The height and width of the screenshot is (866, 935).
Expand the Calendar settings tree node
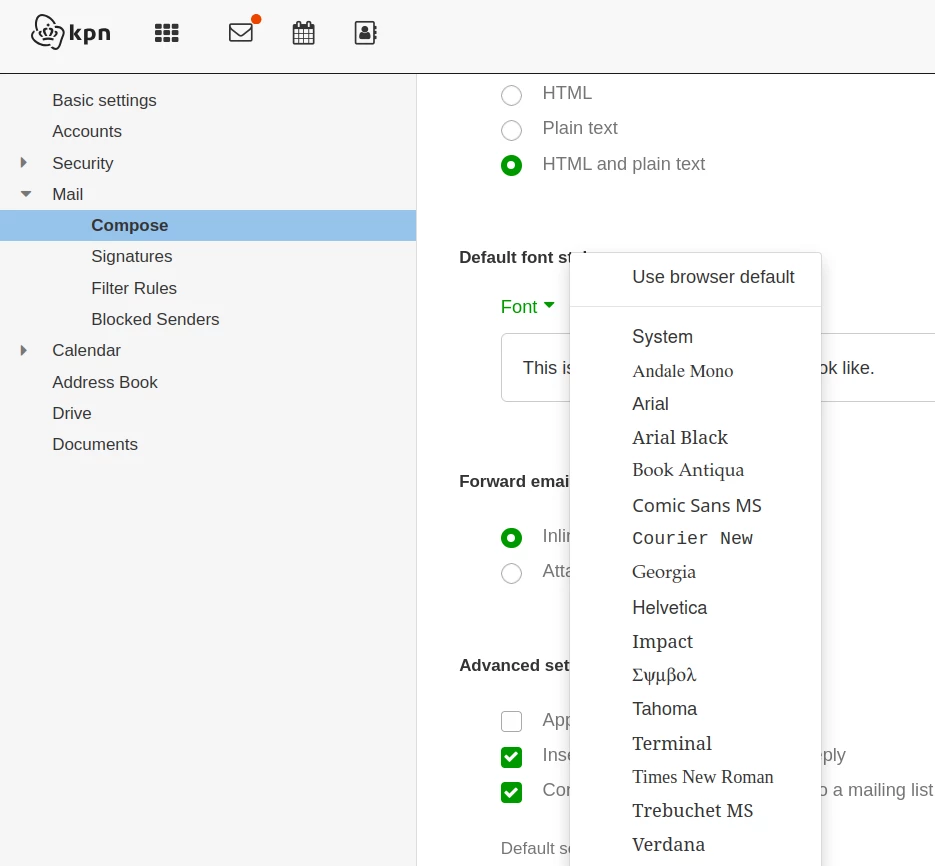click(24, 350)
